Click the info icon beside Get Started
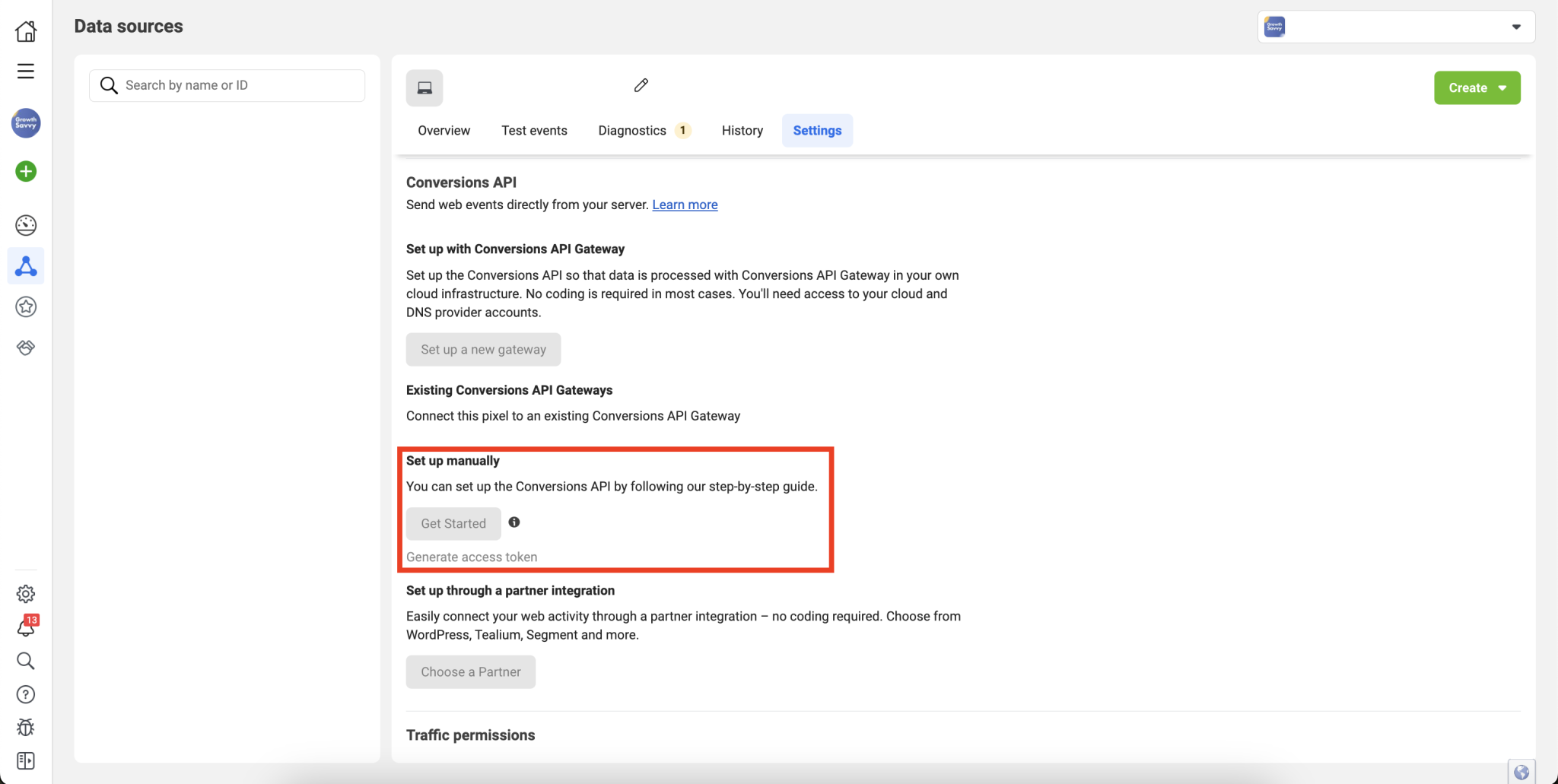The height and width of the screenshot is (784, 1558). point(514,522)
